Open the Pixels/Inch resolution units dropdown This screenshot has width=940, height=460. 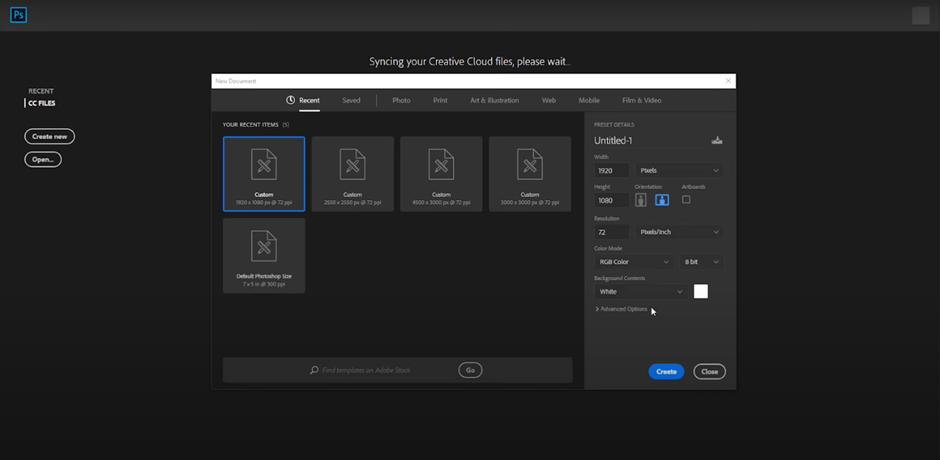(679, 232)
